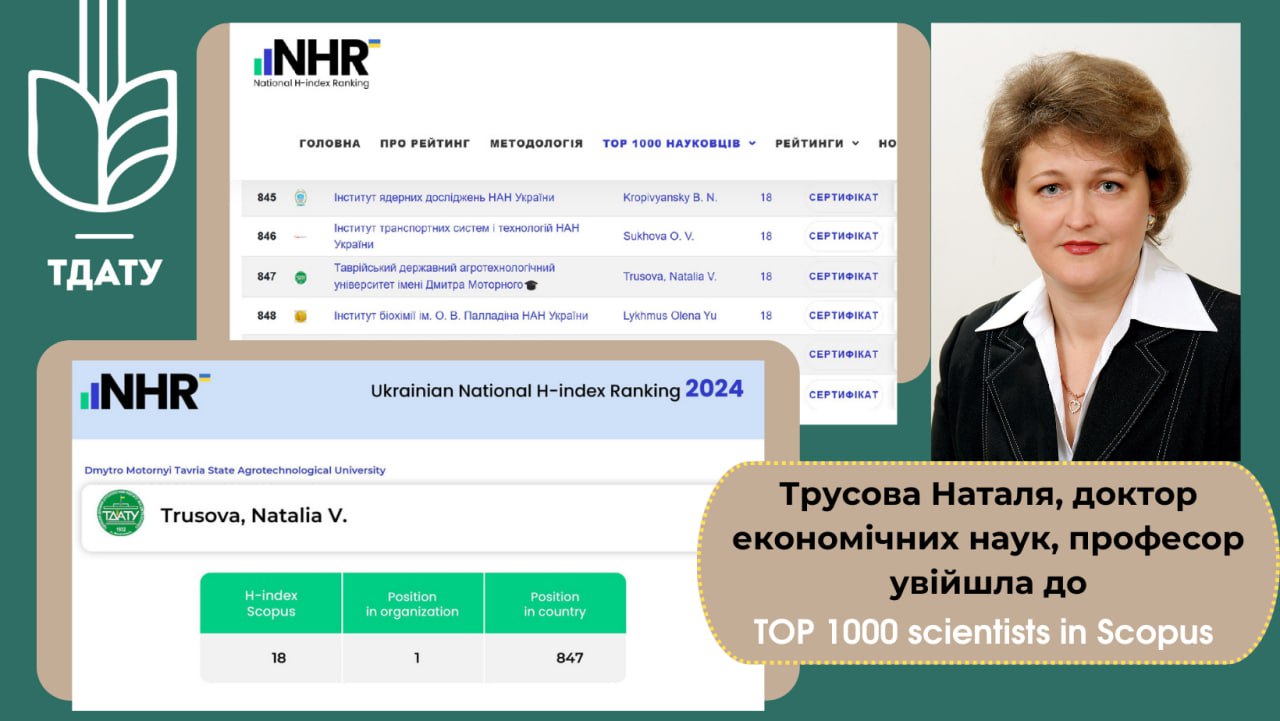
Task: Click rank number 845
Action: coord(266,198)
